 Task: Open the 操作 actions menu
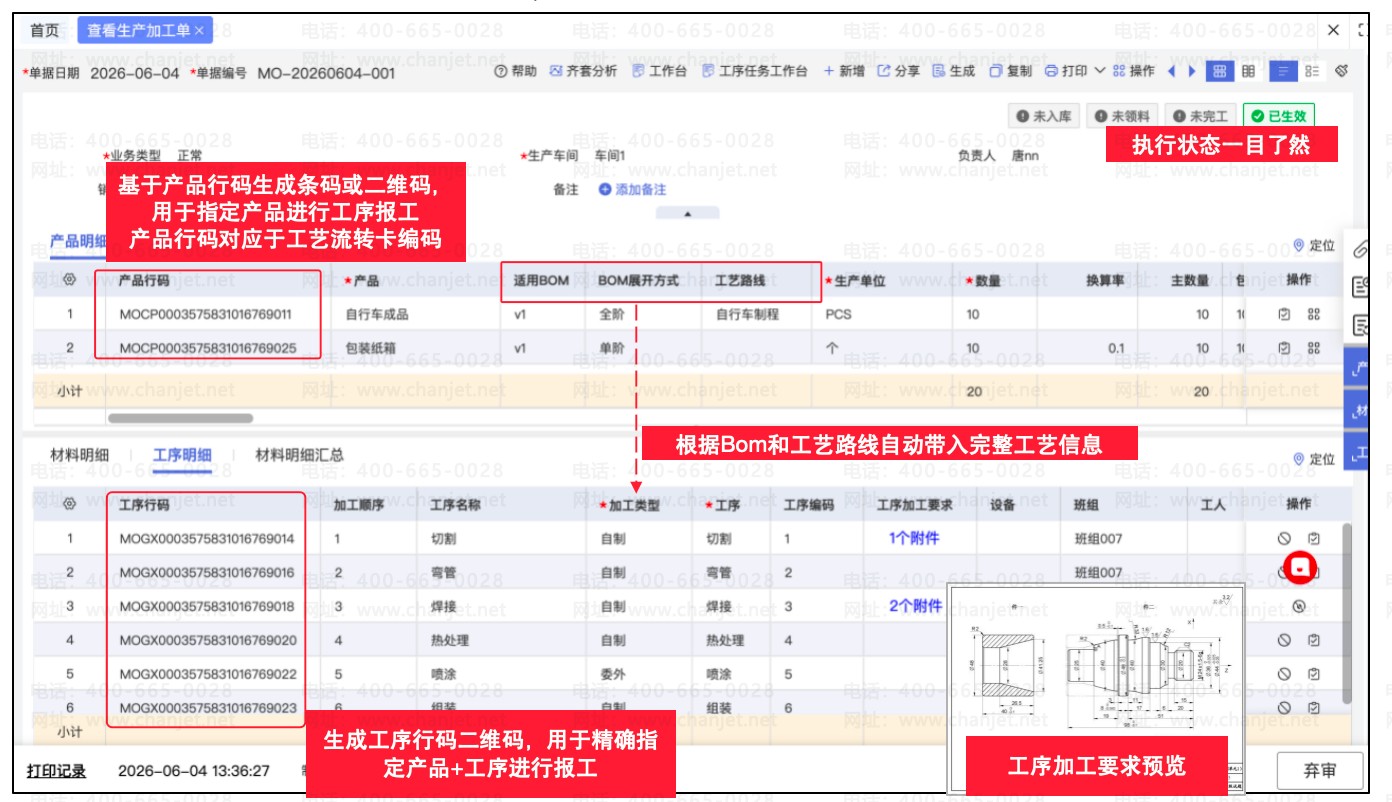pyautogui.click(x=1134, y=72)
